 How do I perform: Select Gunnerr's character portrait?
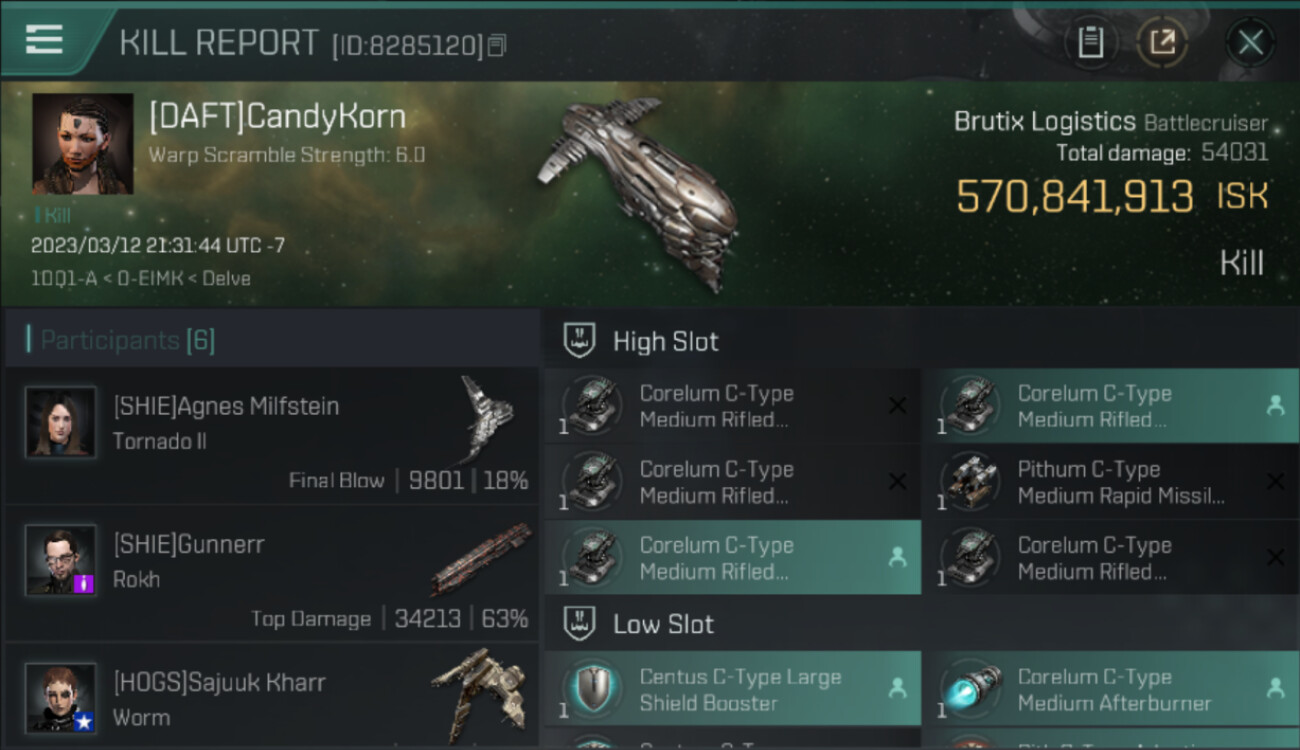(x=61, y=560)
